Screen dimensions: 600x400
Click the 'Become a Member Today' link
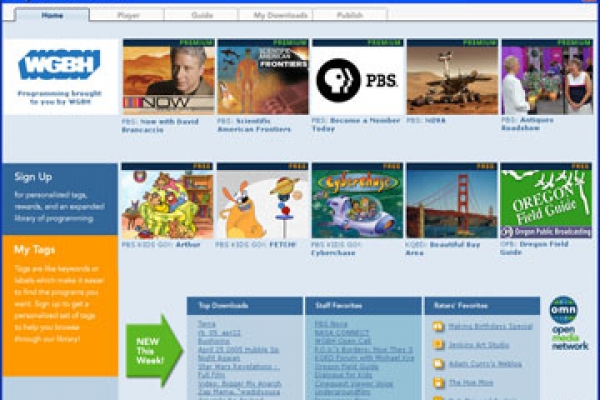(x=356, y=124)
